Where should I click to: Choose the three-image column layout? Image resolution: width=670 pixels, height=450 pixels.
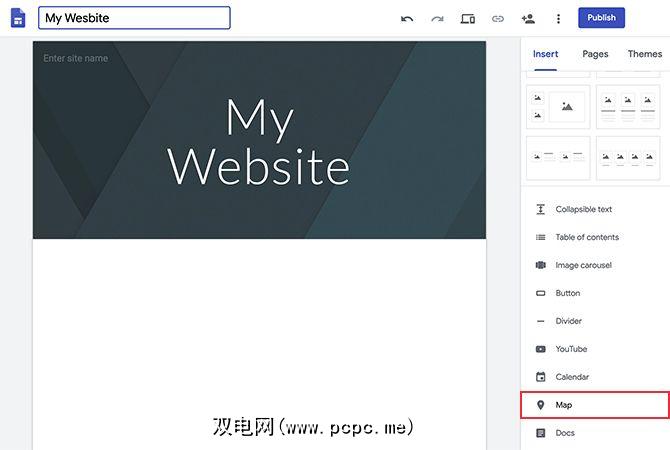point(628,107)
